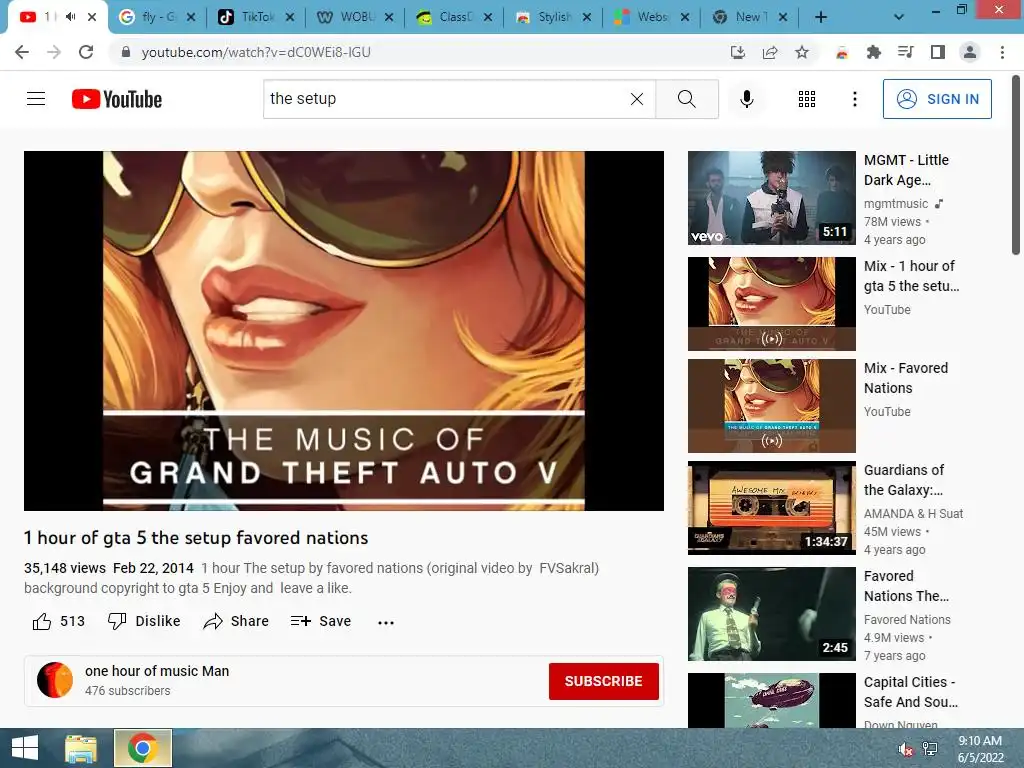Close the TikTok tab
Image resolution: width=1024 pixels, height=768 pixels.
[290, 18]
